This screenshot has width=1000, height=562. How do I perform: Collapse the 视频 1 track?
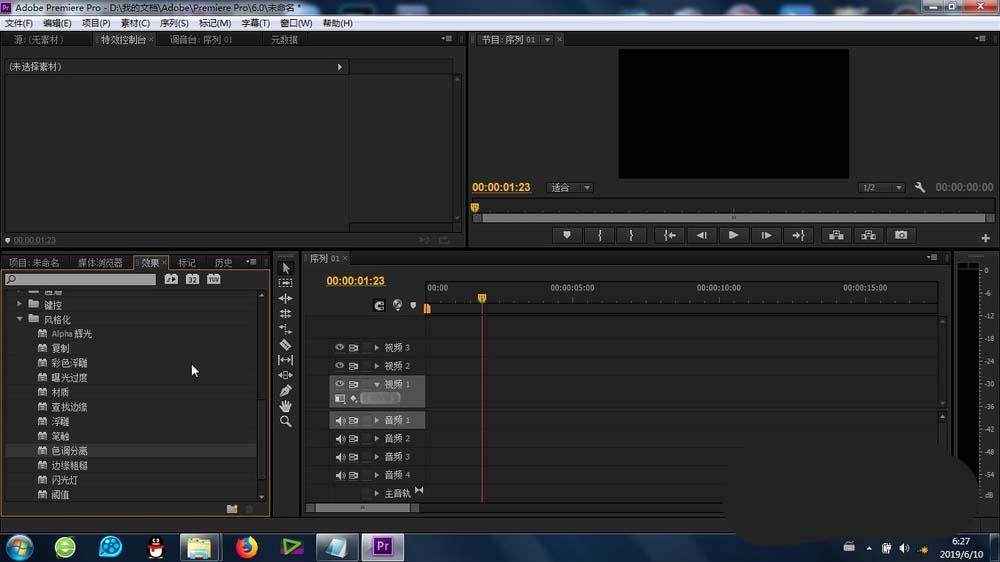point(377,384)
